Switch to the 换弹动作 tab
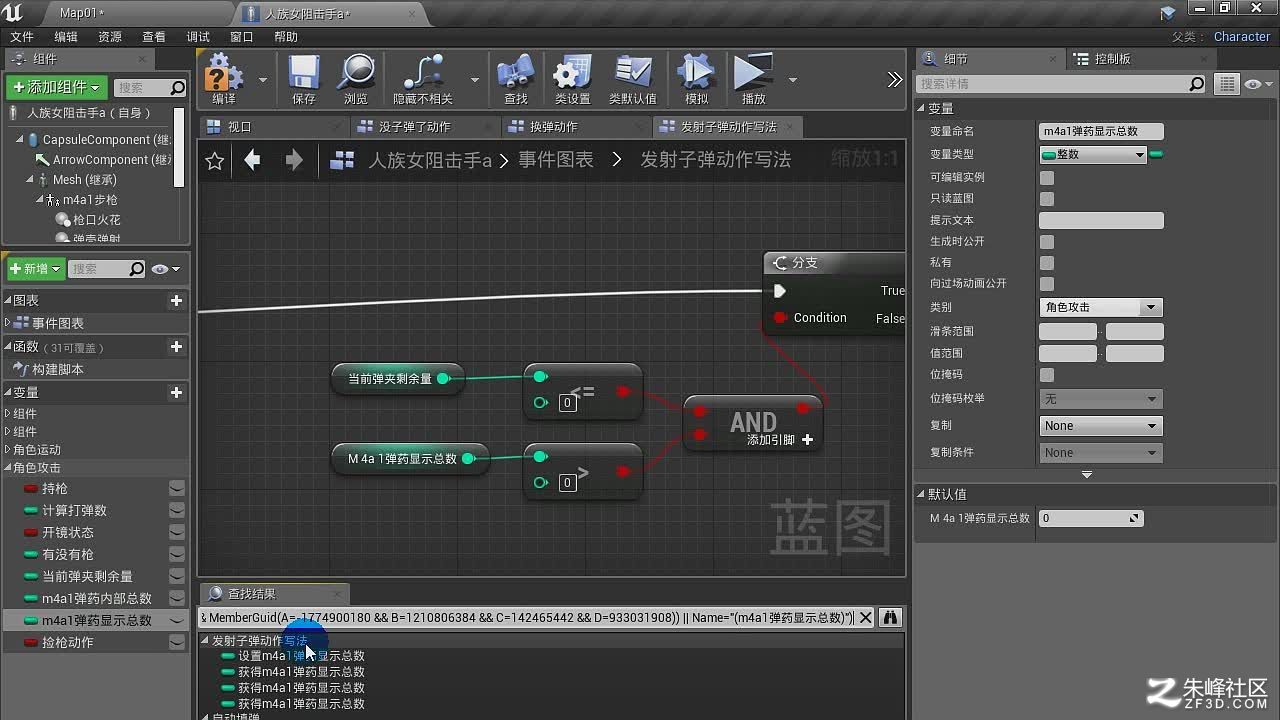This screenshot has width=1280, height=720. [x=554, y=127]
